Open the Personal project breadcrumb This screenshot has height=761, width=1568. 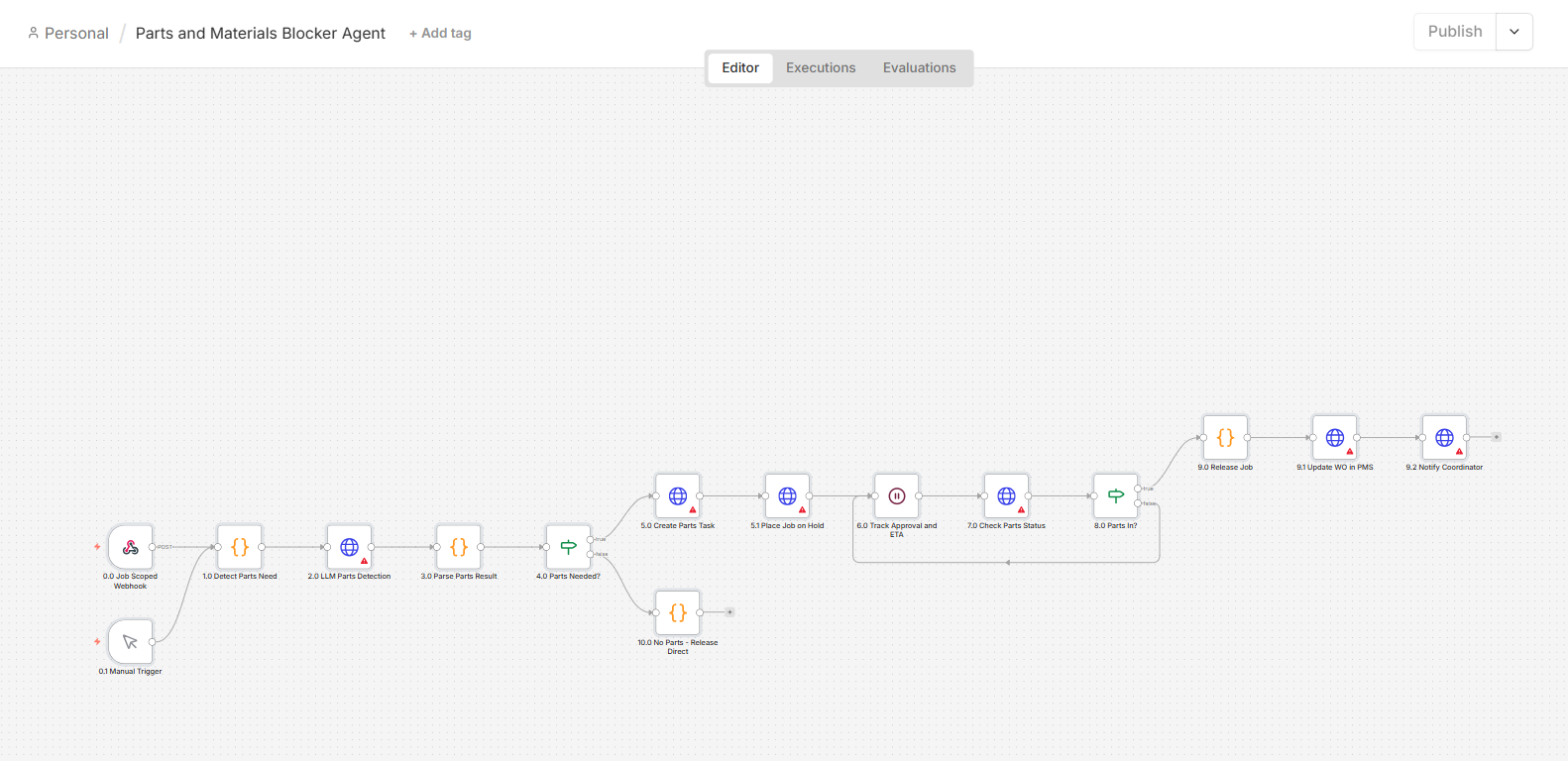click(68, 34)
